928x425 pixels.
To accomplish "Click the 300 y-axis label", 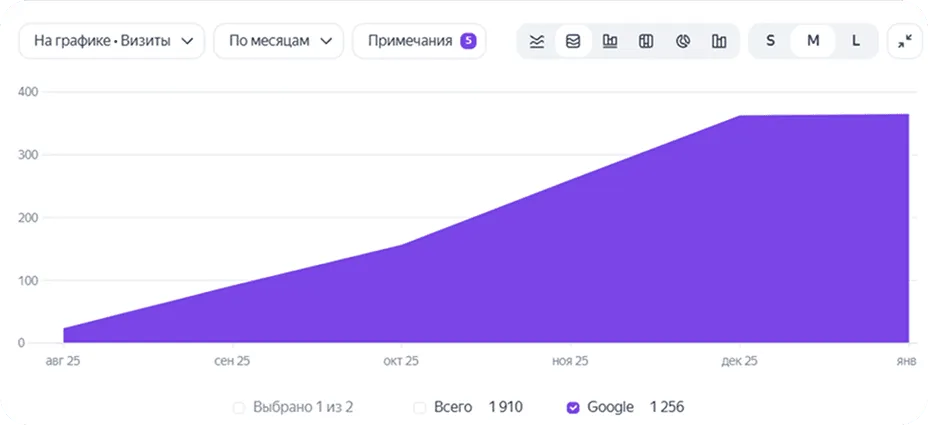I will (x=30, y=155).
